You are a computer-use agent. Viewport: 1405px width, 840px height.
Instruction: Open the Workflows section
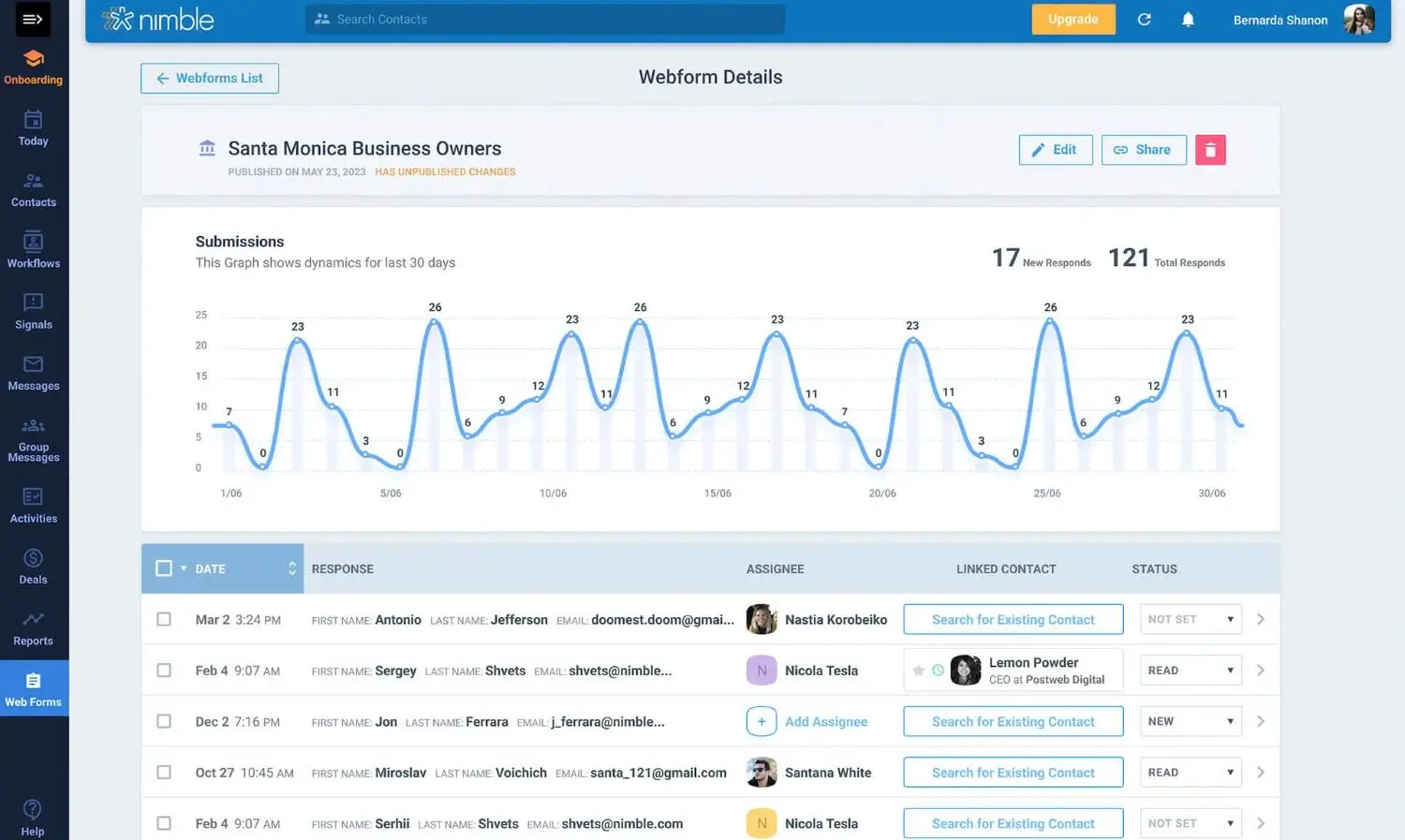(x=34, y=251)
